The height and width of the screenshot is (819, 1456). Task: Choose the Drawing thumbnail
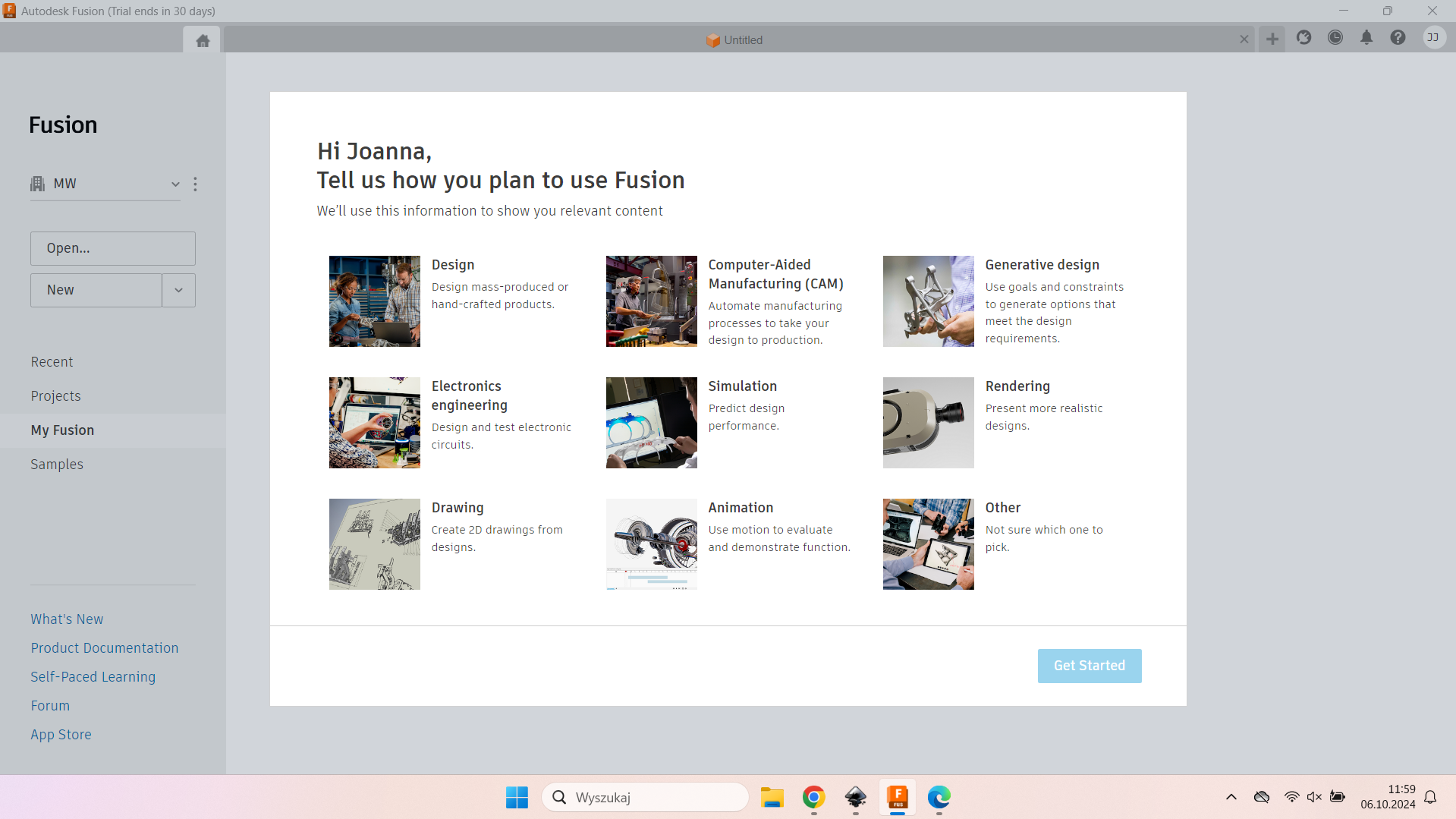(375, 544)
